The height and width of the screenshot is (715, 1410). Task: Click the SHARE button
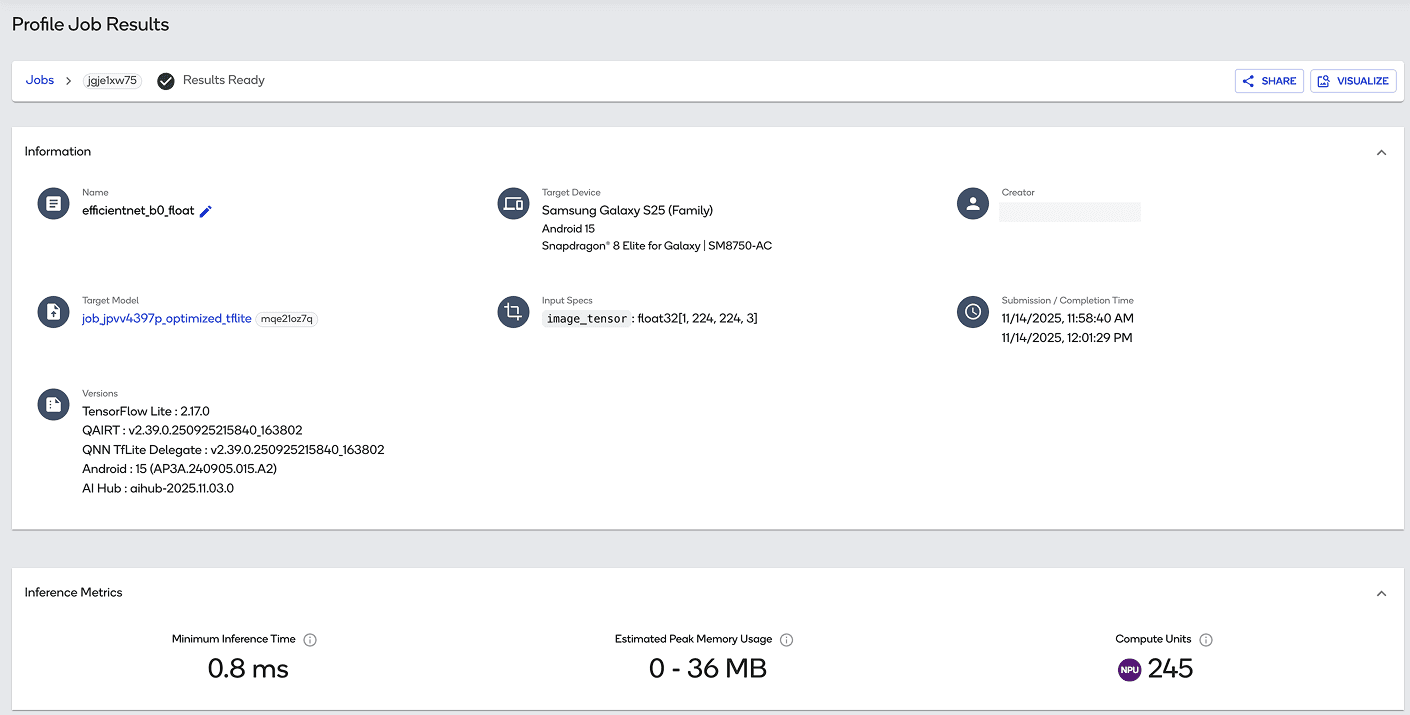(1269, 80)
